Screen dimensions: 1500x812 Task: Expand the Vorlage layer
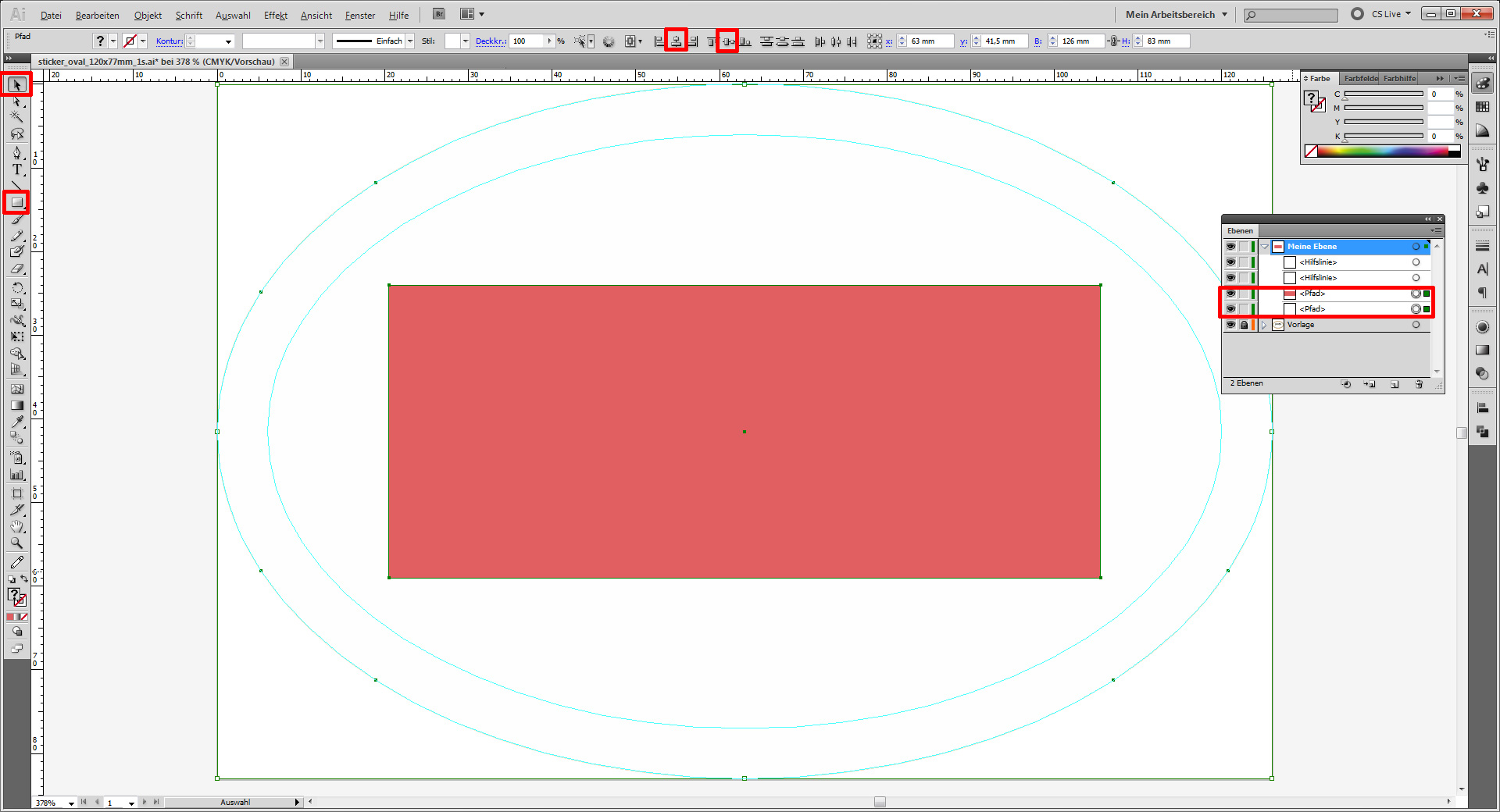[x=1264, y=325]
